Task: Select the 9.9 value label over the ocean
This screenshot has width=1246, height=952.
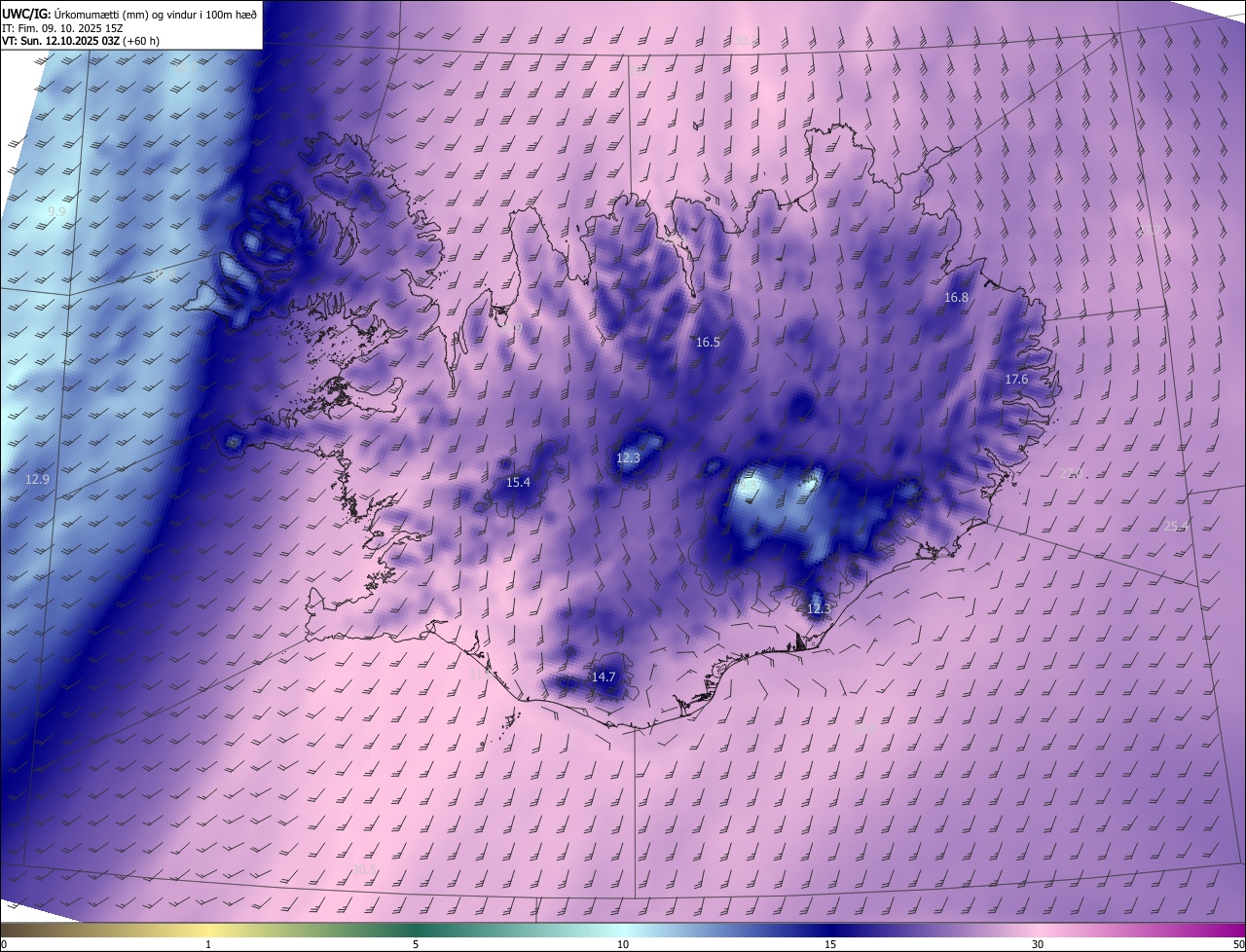Action: [56, 211]
